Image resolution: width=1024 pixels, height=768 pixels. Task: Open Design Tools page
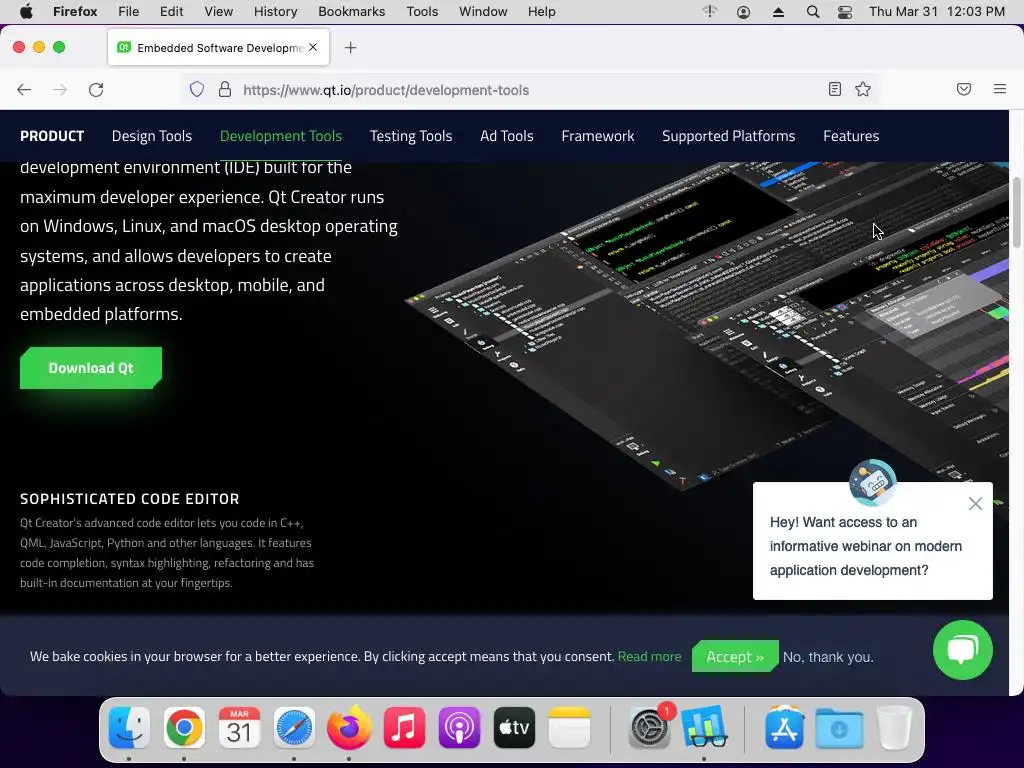[x=152, y=136]
